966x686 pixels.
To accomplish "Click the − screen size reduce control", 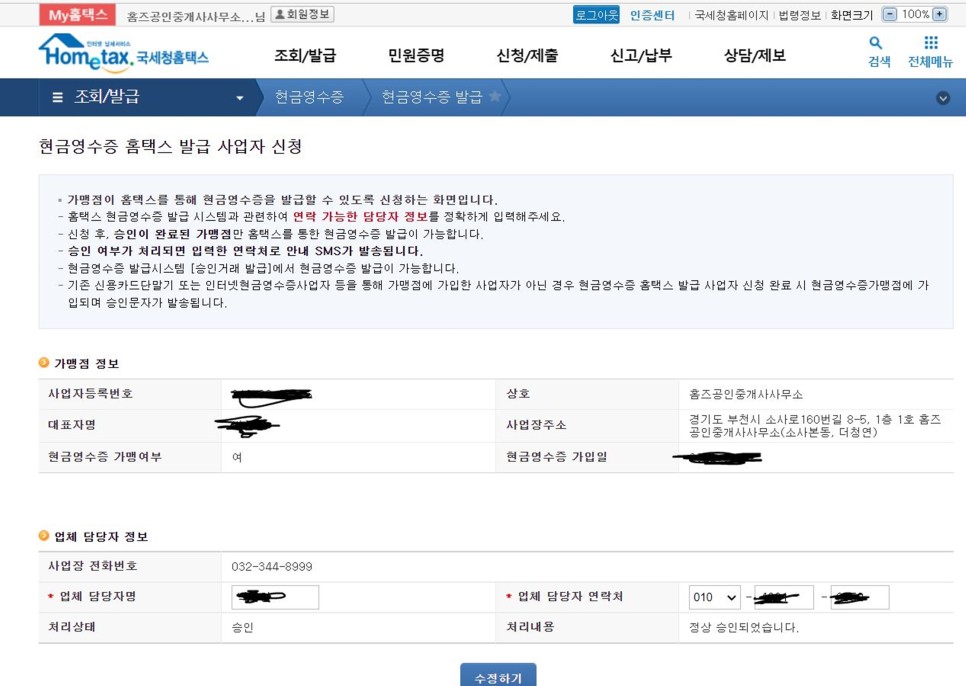I will (888, 13).
